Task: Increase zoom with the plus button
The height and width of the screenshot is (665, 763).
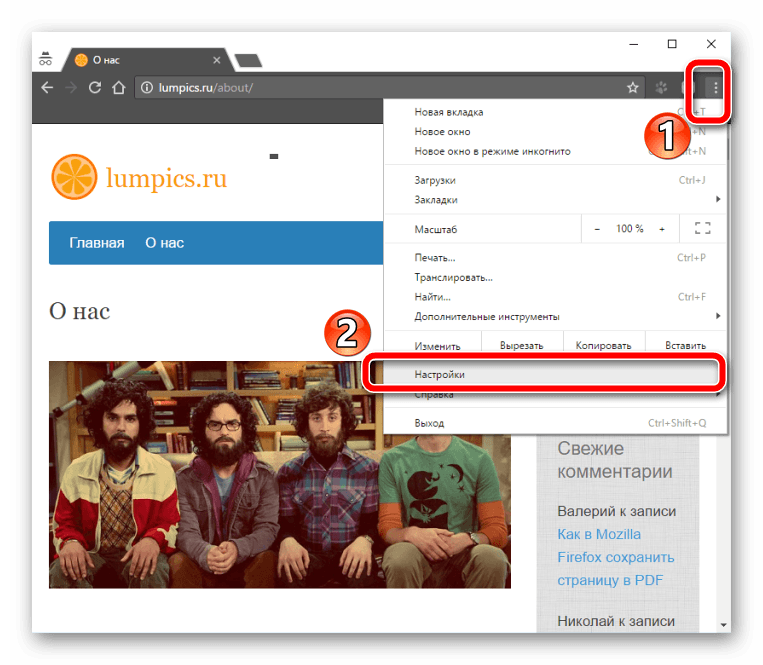Action: (661, 229)
